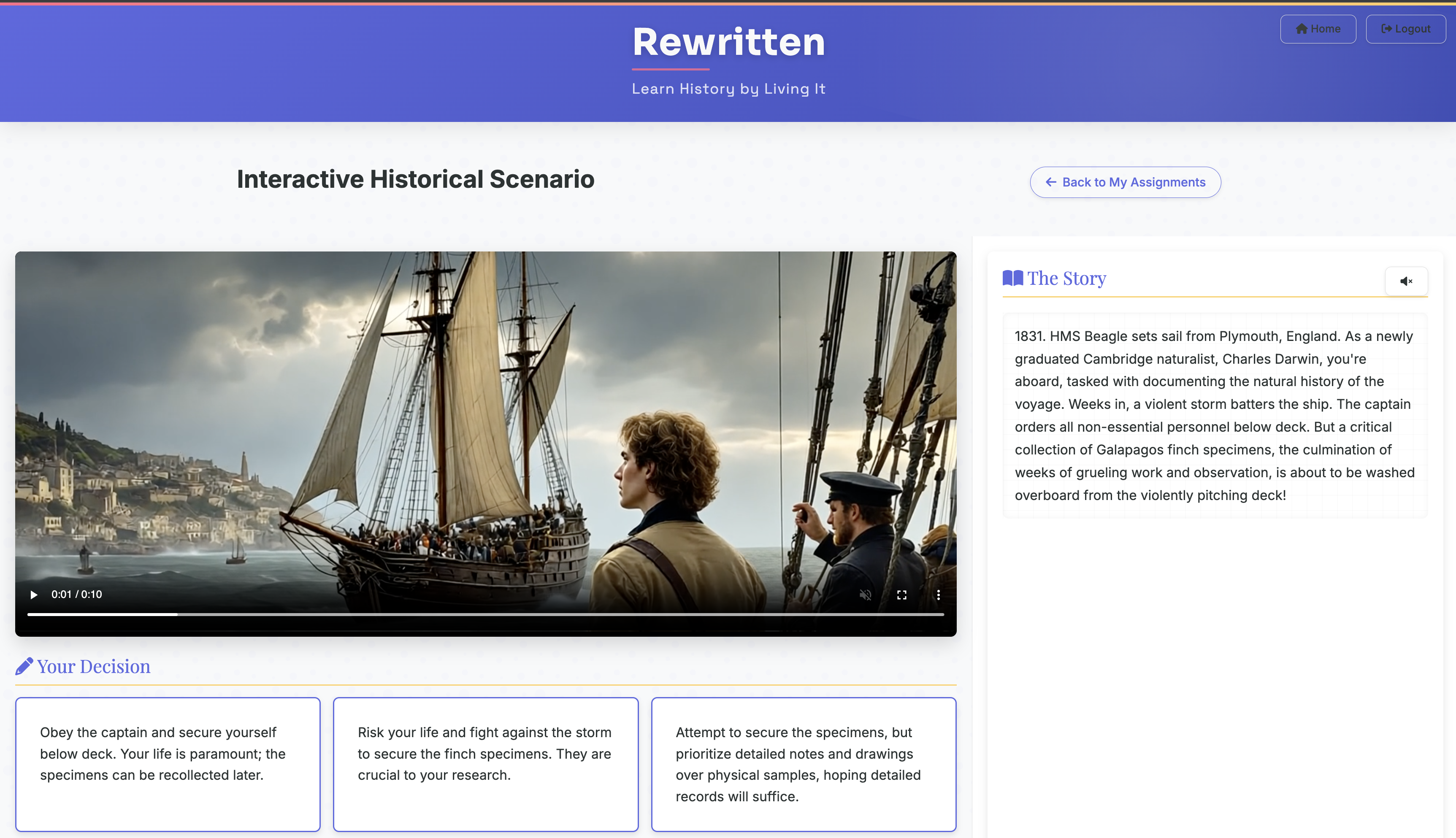Image resolution: width=1456 pixels, height=838 pixels.
Task: Click the Rewritten site title
Action: coord(728,42)
